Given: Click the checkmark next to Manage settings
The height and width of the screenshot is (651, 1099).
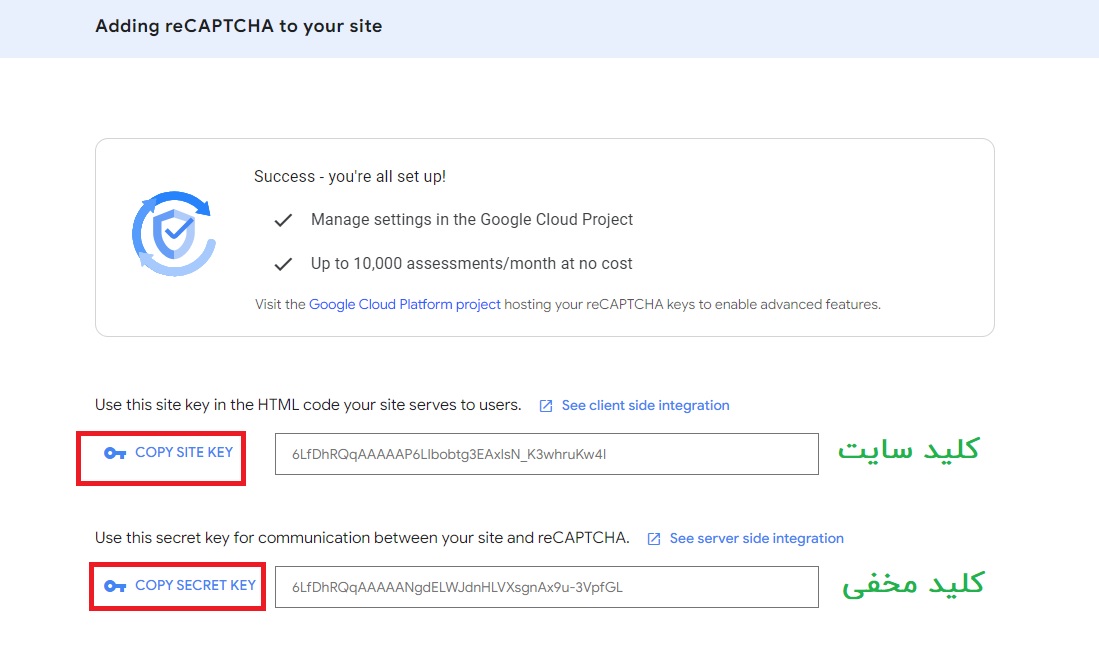Looking at the screenshot, I should pyautogui.click(x=283, y=220).
